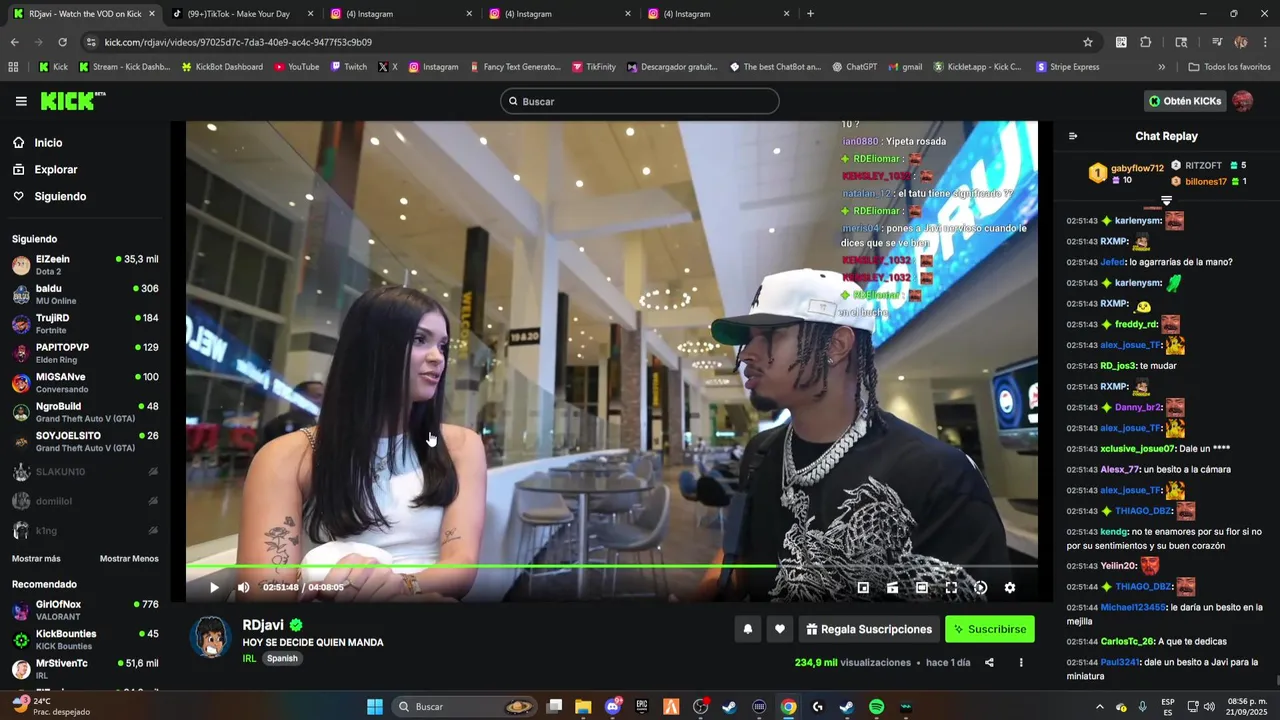The width and height of the screenshot is (1280, 720).
Task: Open ChatGPT bookmark
Action: coord(853,67)
